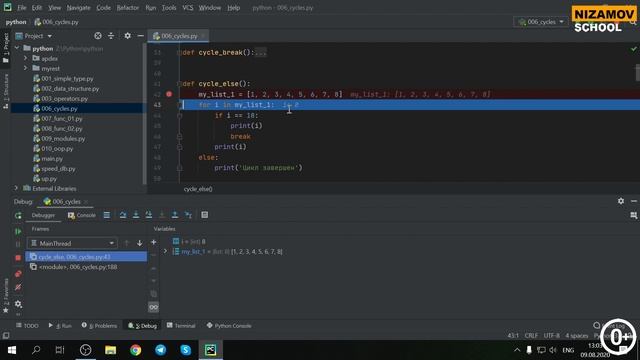Screen dimensions: 640x360
Task: Open debug panel settings gear
Action: point(621,201)
